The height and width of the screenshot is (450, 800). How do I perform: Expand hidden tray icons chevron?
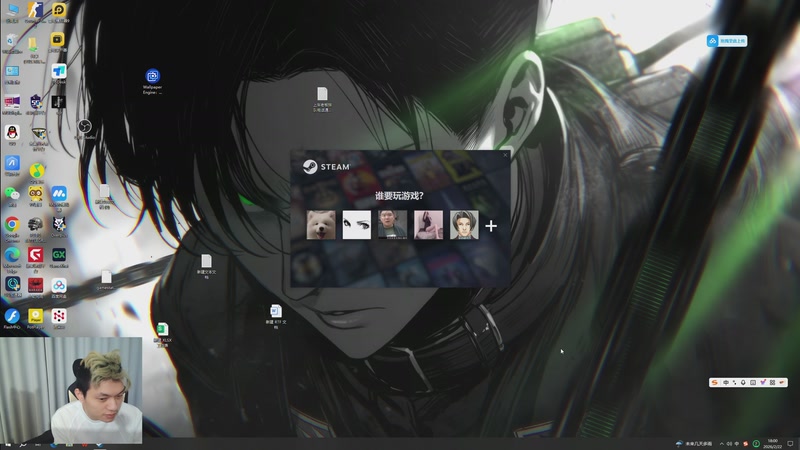click(721, 444)
